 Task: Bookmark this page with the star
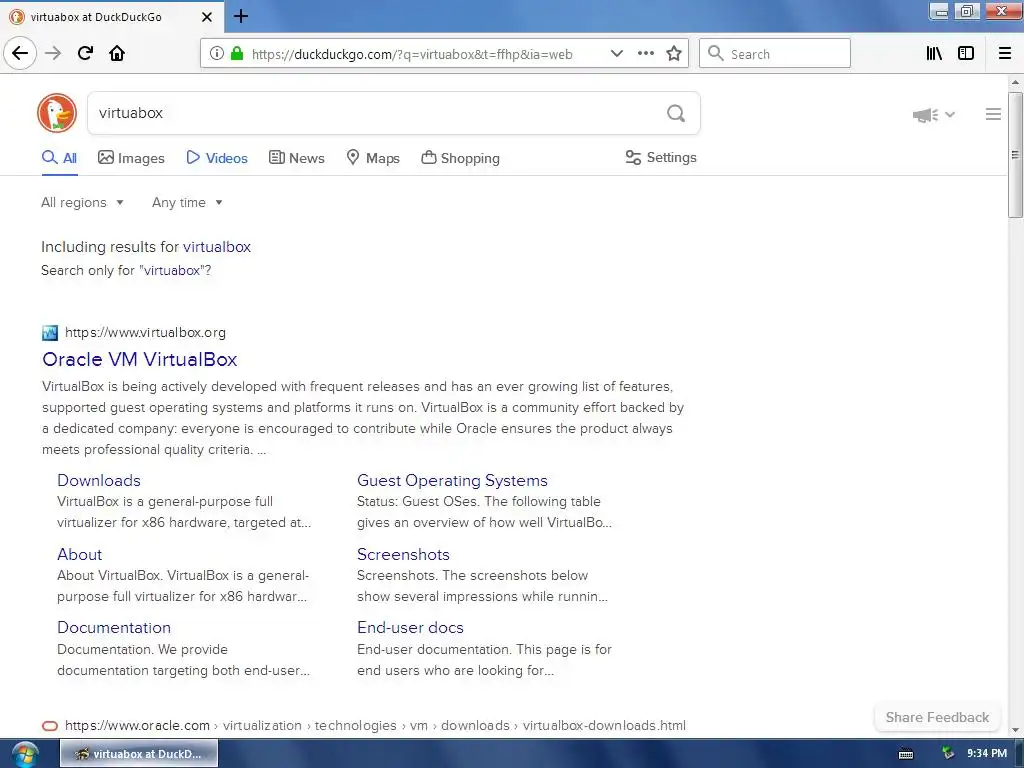[x=674, y=54]
